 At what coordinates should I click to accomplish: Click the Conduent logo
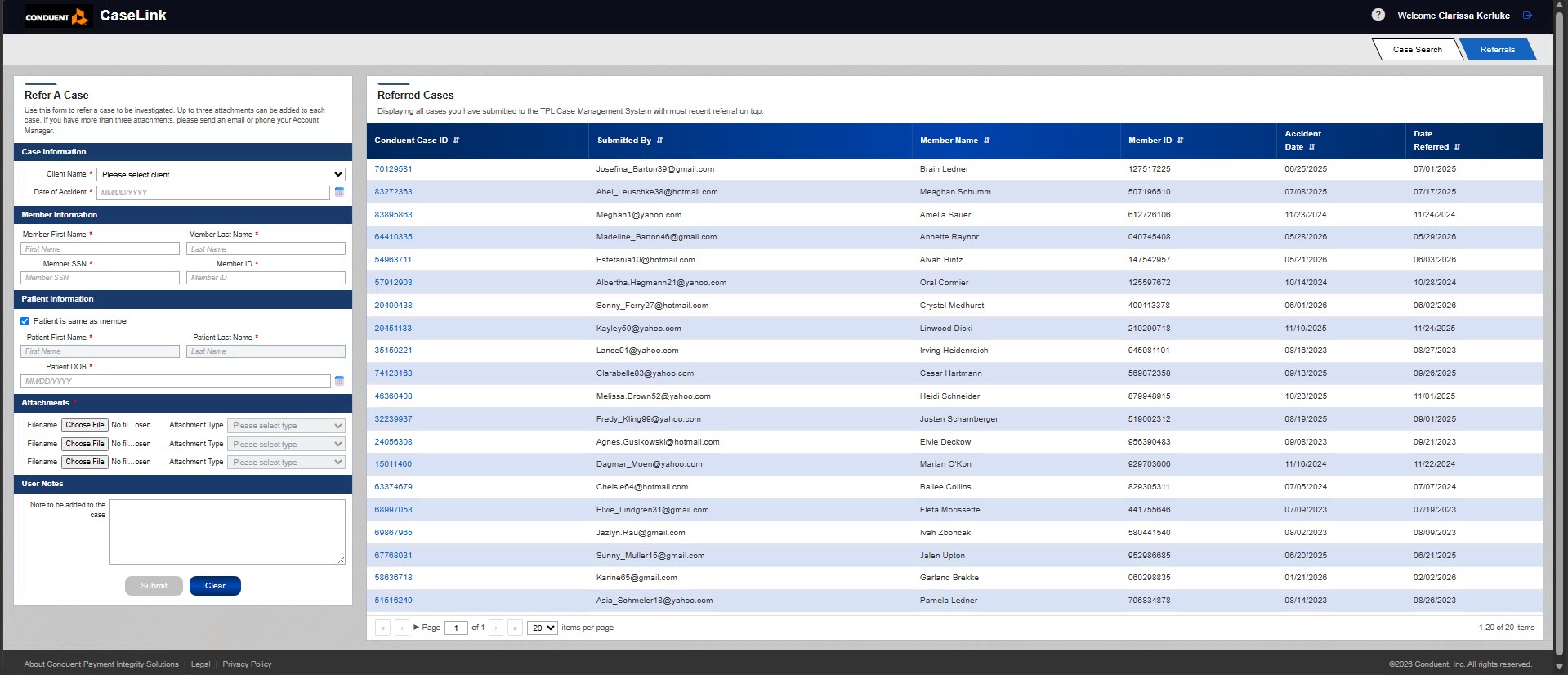point(57,16)
